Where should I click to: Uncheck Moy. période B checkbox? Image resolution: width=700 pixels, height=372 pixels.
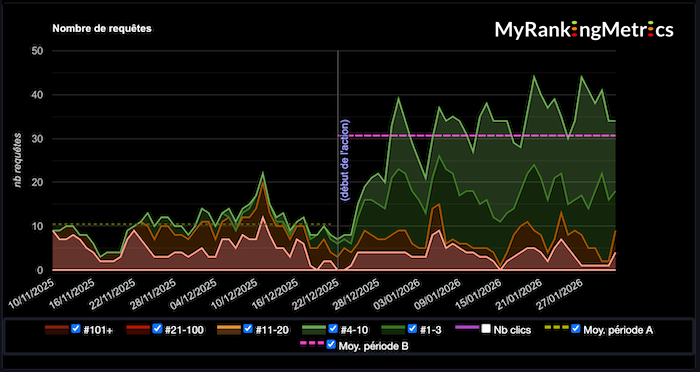(331, 344)
